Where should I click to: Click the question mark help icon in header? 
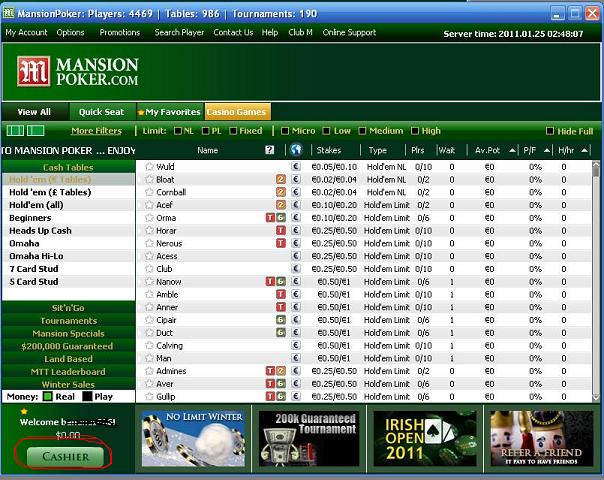coord(270,150)
